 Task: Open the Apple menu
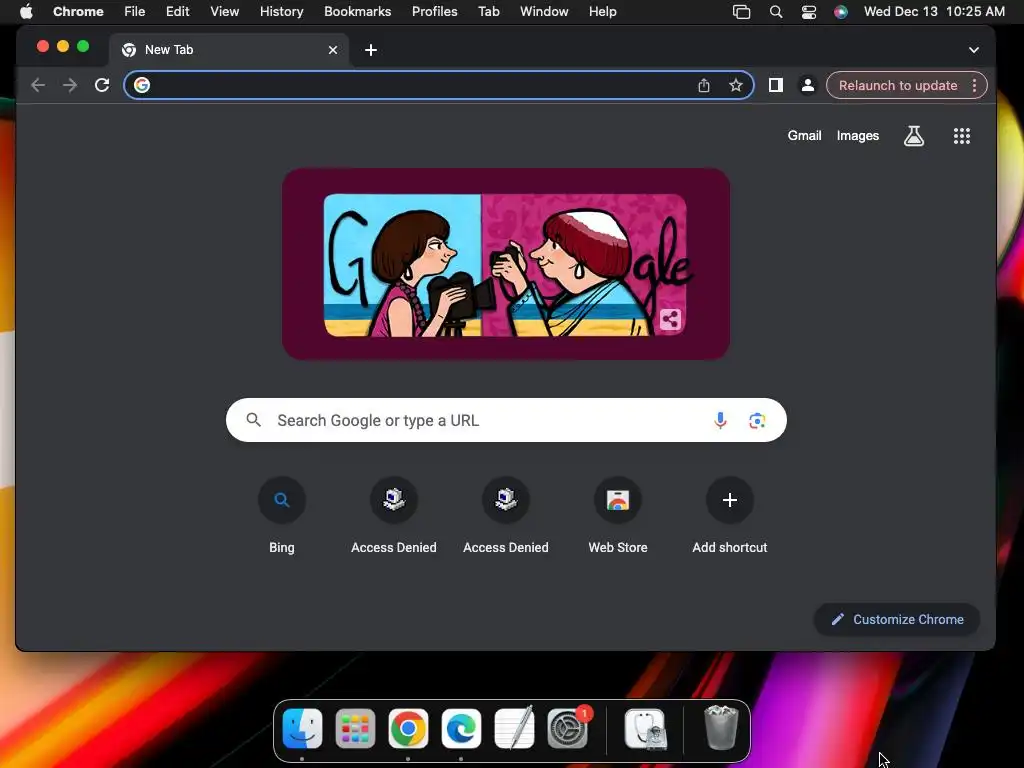tap(26, 12)
